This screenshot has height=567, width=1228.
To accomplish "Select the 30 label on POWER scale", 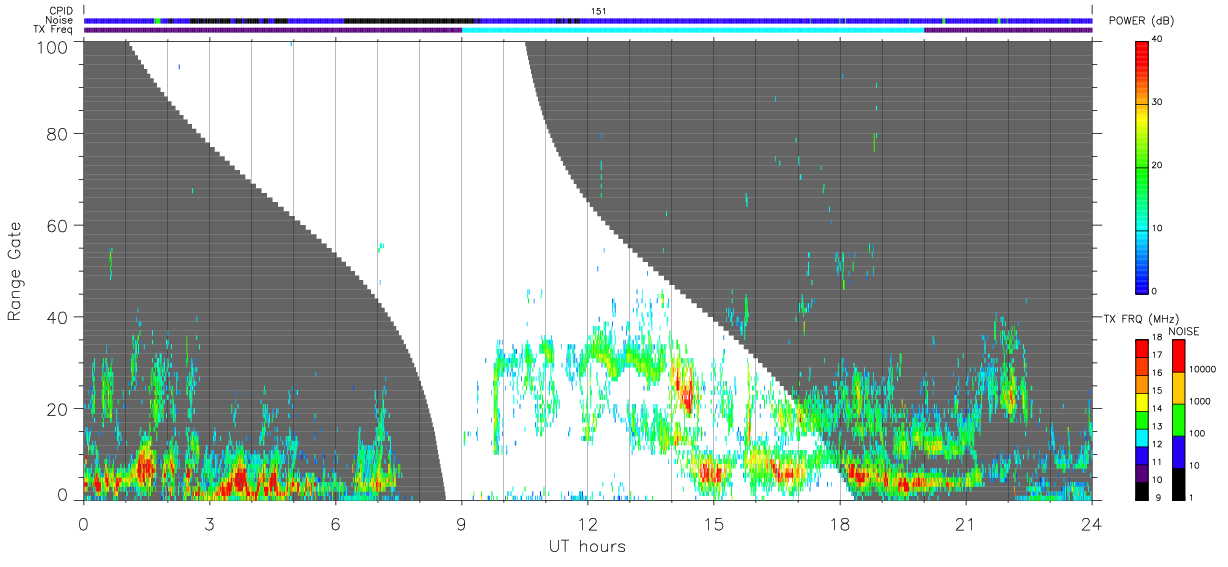I will coord(1158,103).
